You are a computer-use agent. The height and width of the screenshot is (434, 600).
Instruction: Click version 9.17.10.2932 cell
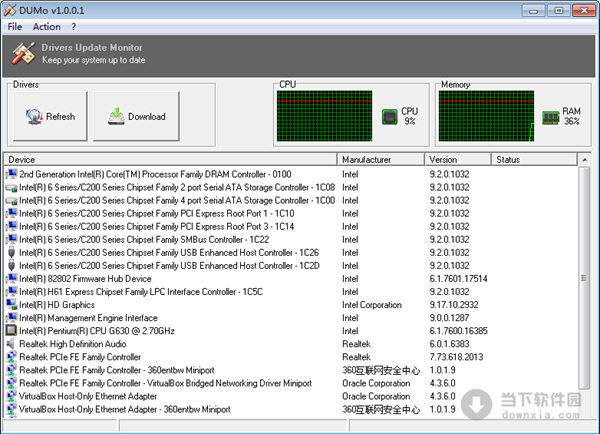[454, 305]
